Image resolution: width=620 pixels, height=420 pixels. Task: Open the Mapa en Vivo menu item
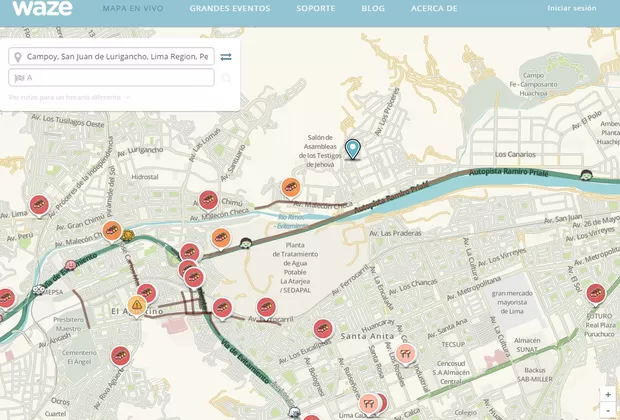134,8
